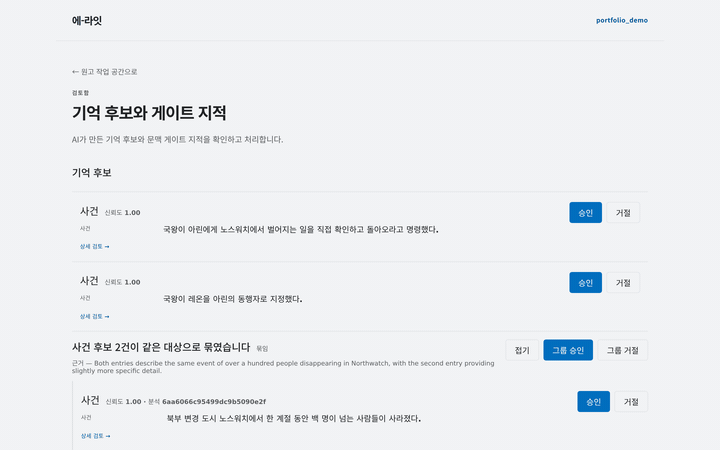Reject the 노스워치 직접 확인 명령 event
Viewport: 720px width, 450px height.
623,213
